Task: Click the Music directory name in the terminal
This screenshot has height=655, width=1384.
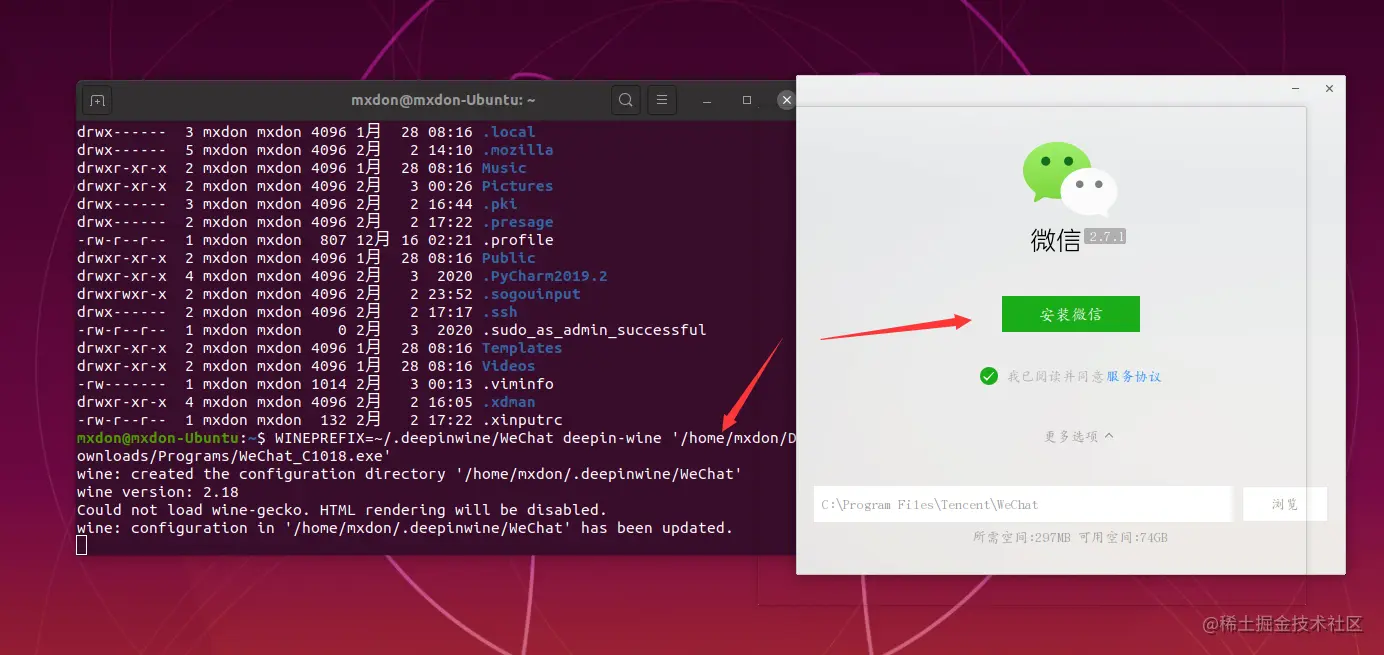Action: [504, 168]
